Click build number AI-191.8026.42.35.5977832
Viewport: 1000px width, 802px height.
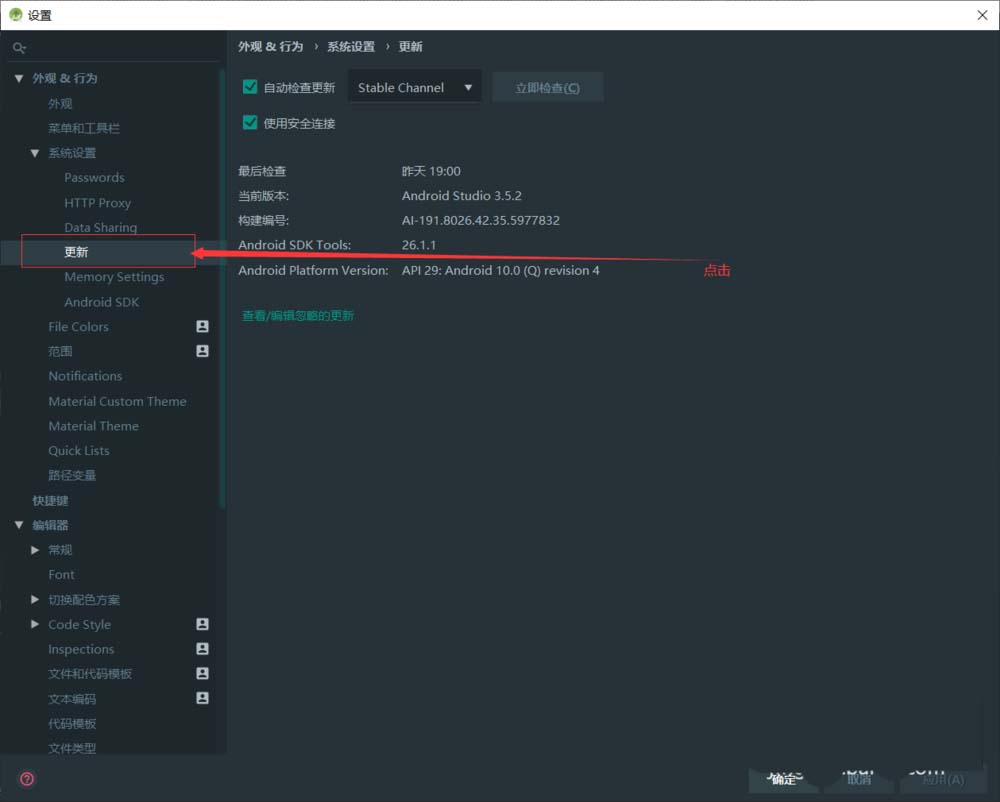[481, 221]
